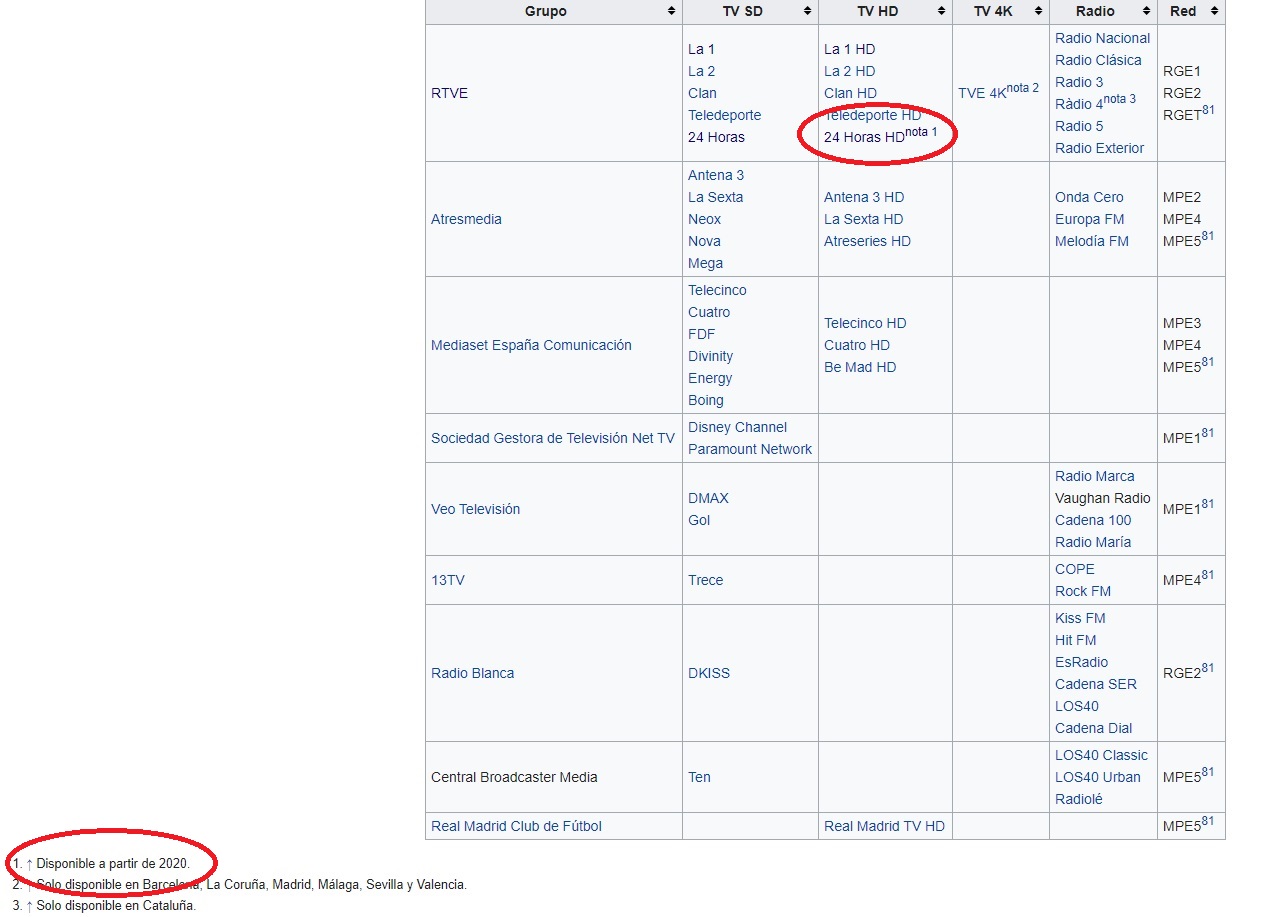Go to the Disney Channel article

pos(738,427)
